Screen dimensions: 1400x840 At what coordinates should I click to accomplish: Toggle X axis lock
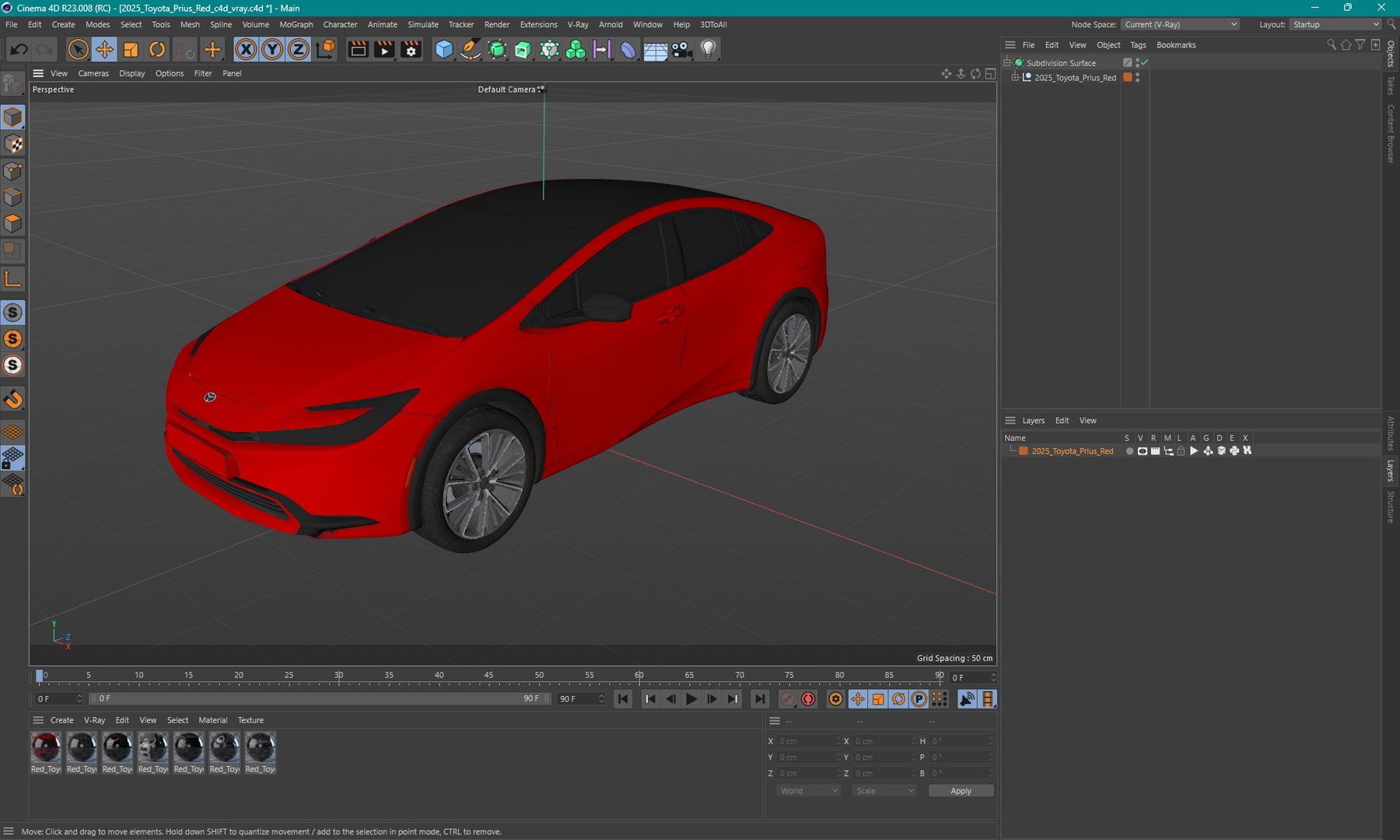(x=246, y=50)
